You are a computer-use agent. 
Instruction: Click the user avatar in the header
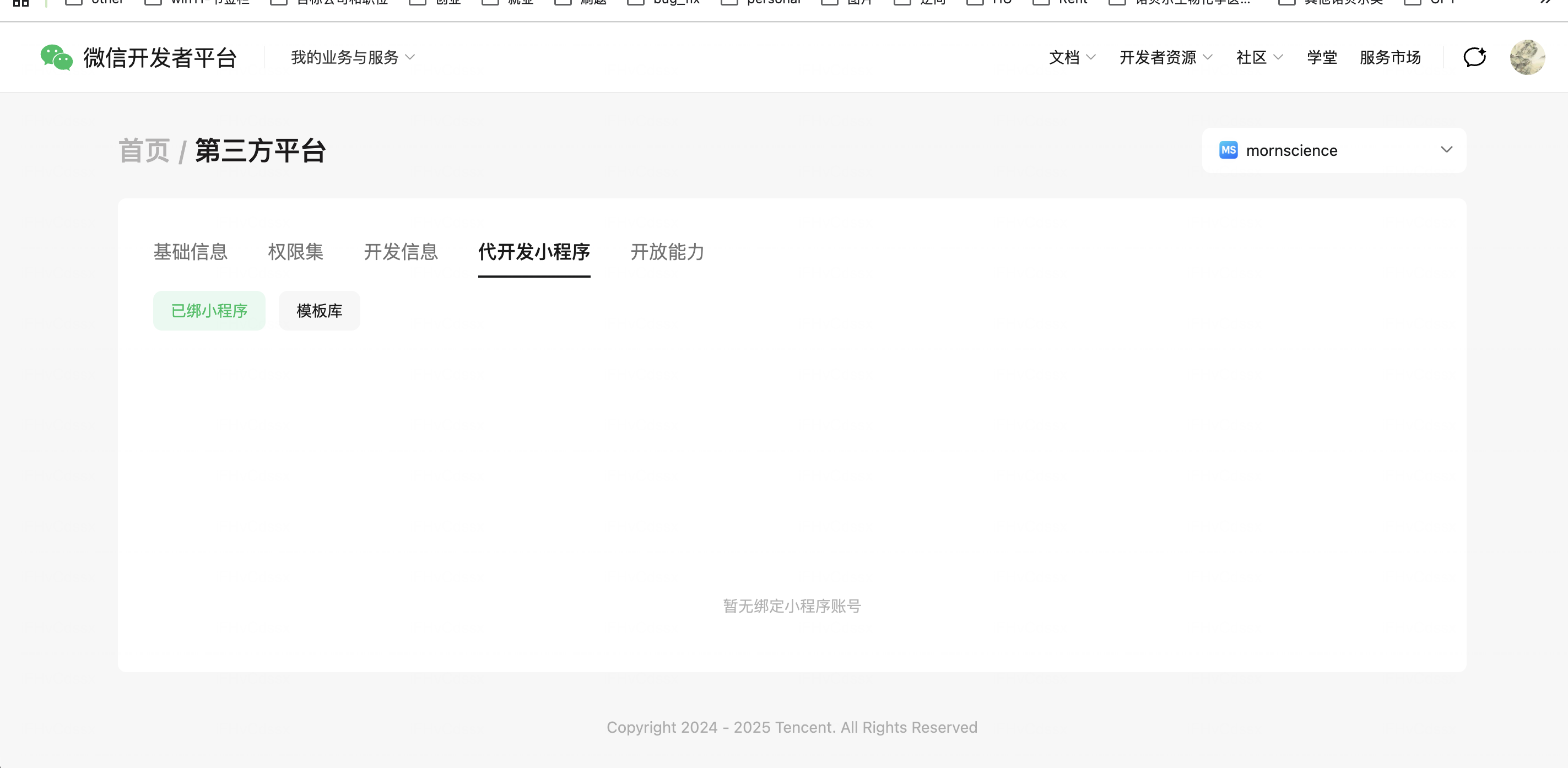[1527, 58]
